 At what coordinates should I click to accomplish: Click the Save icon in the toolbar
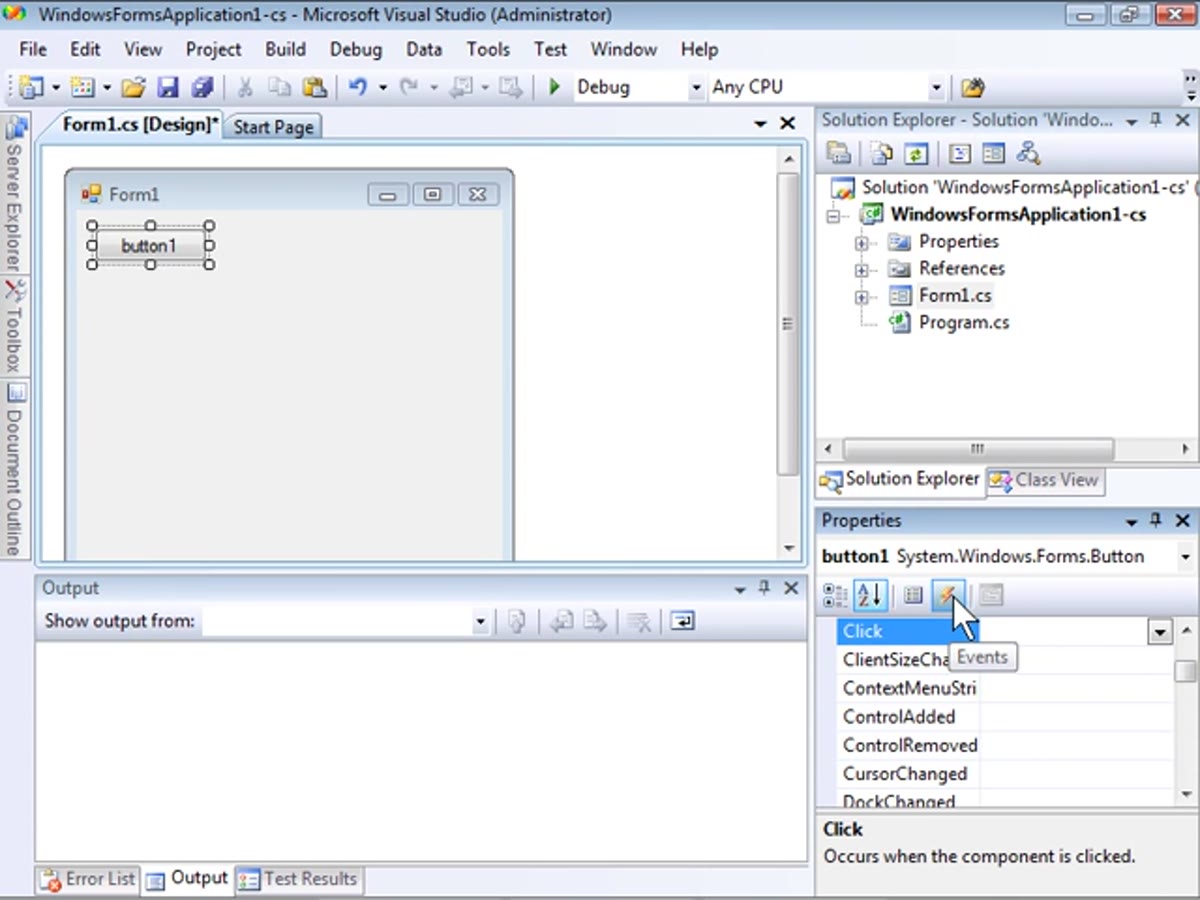(x=167, y=87)
